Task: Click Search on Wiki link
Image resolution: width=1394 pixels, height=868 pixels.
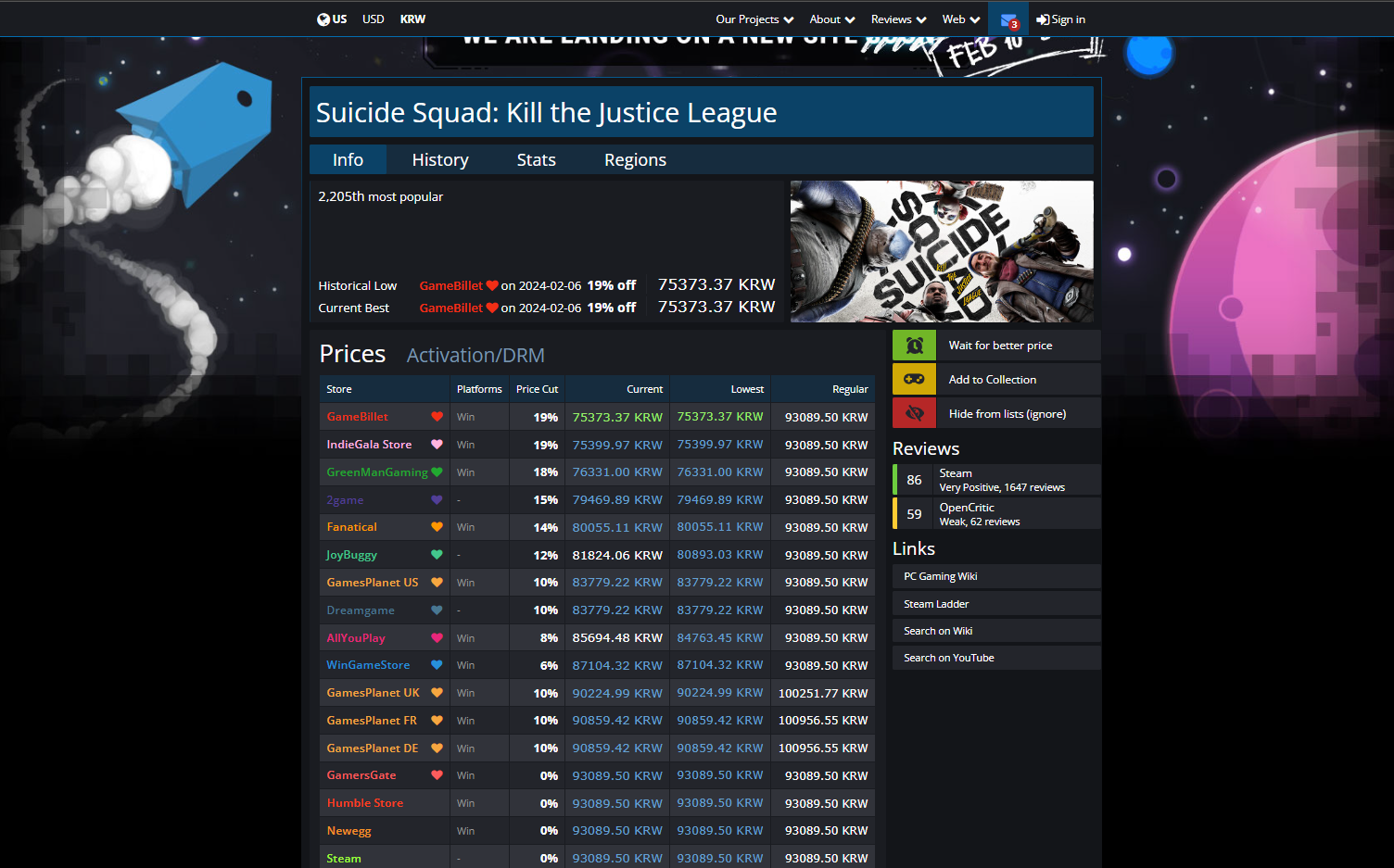Action: click(996, 631)
